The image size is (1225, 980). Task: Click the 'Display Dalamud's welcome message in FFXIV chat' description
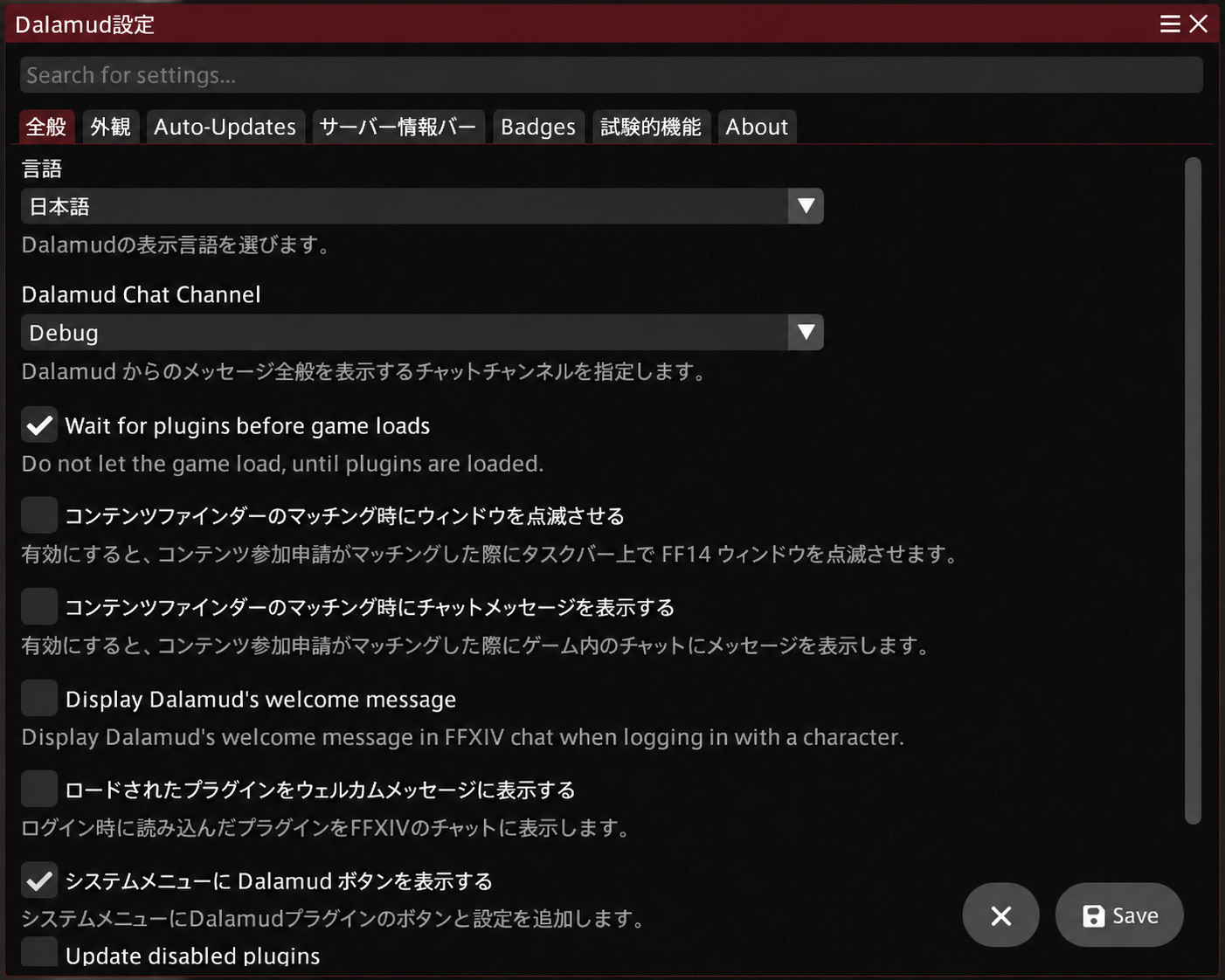coord(462,737)
